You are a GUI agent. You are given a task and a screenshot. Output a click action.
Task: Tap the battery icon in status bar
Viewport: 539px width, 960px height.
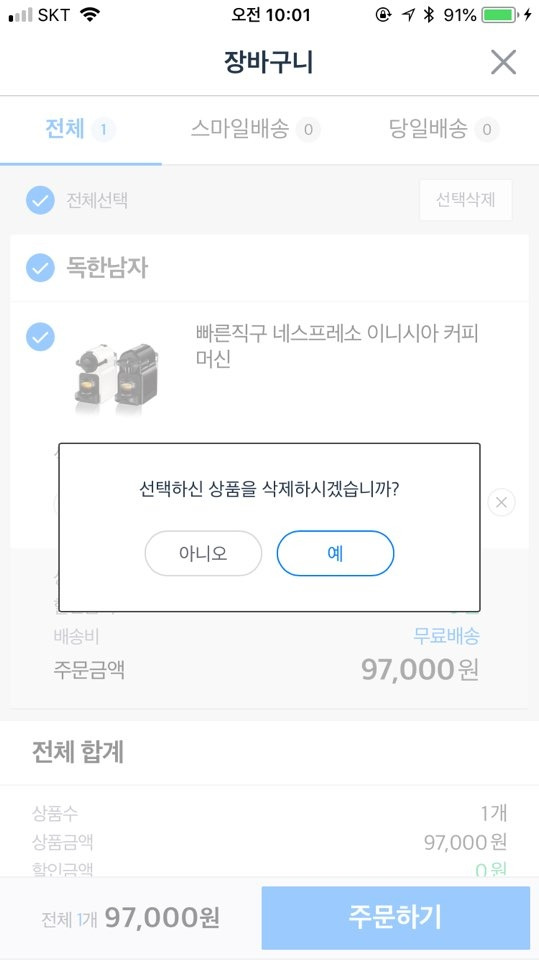pyautogui.click(x=501, y=15)
